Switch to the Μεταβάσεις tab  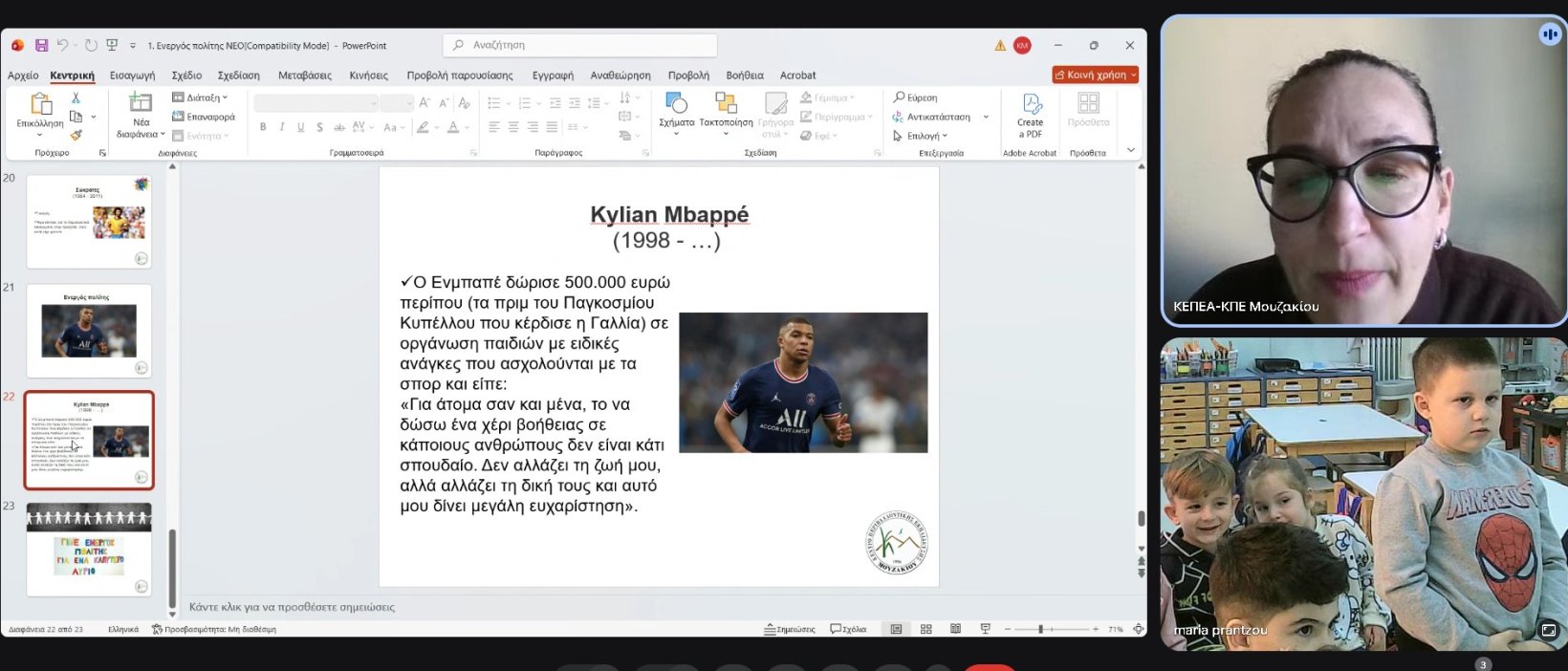coord(304,76)
